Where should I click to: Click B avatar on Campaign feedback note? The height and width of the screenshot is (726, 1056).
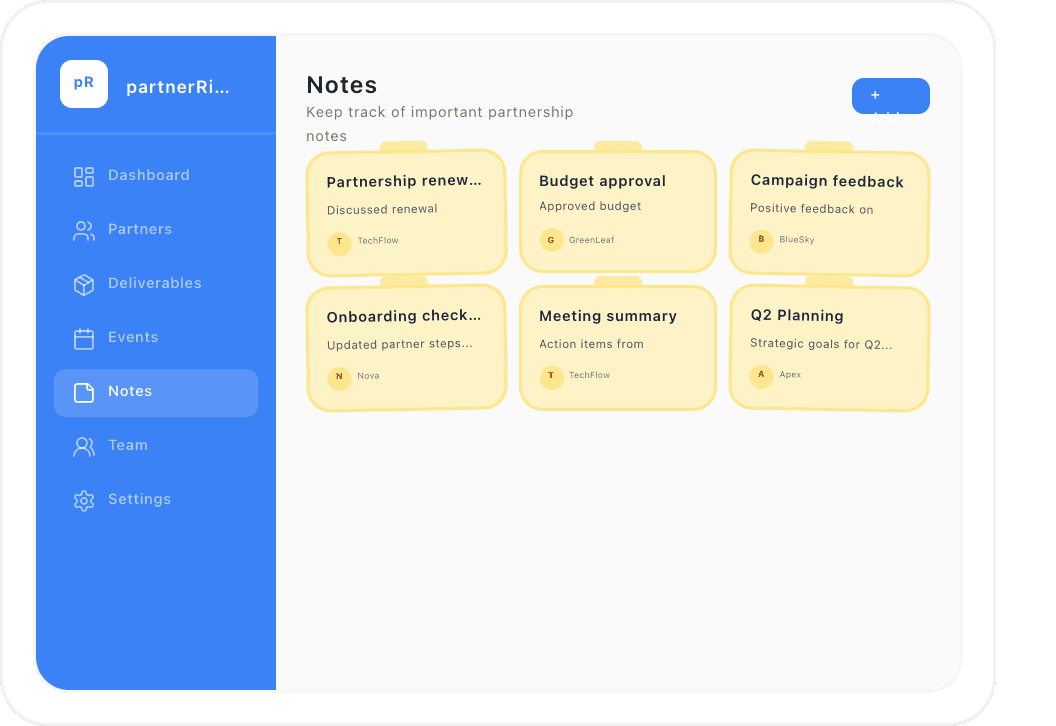[x=761, y=240]
